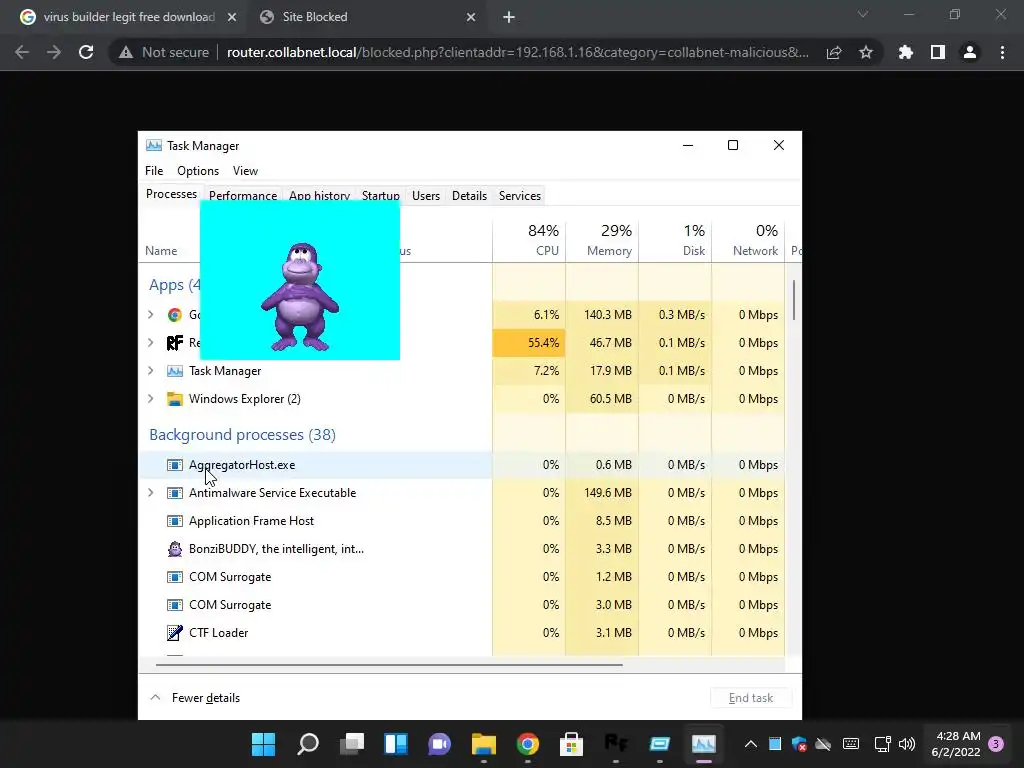This screenshot has height=768, width=1024.
Task: Sort processes by CPU column
Action: pyautogui.click(x=530, y=240)
